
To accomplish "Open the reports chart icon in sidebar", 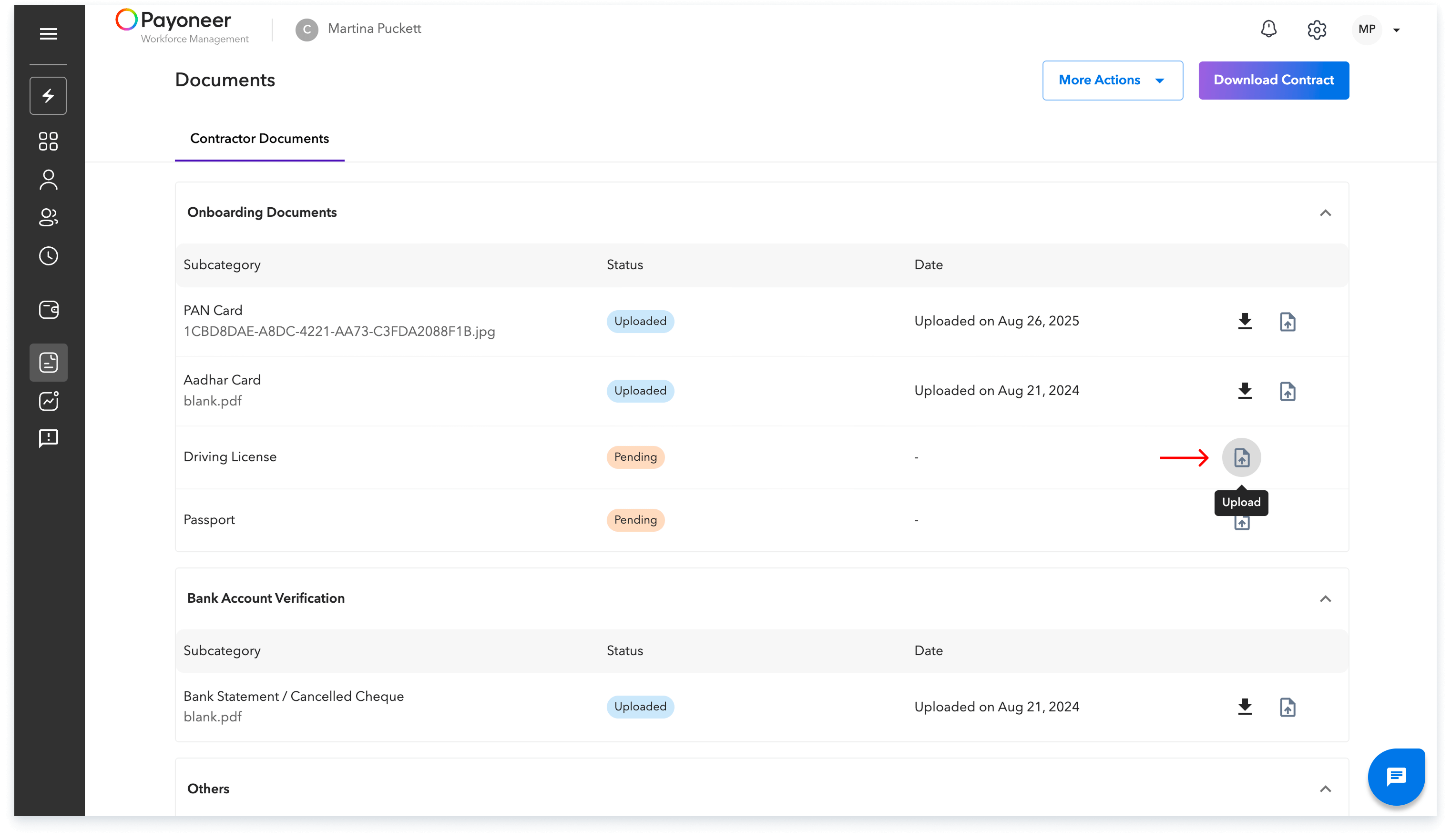I will (48, 401).
